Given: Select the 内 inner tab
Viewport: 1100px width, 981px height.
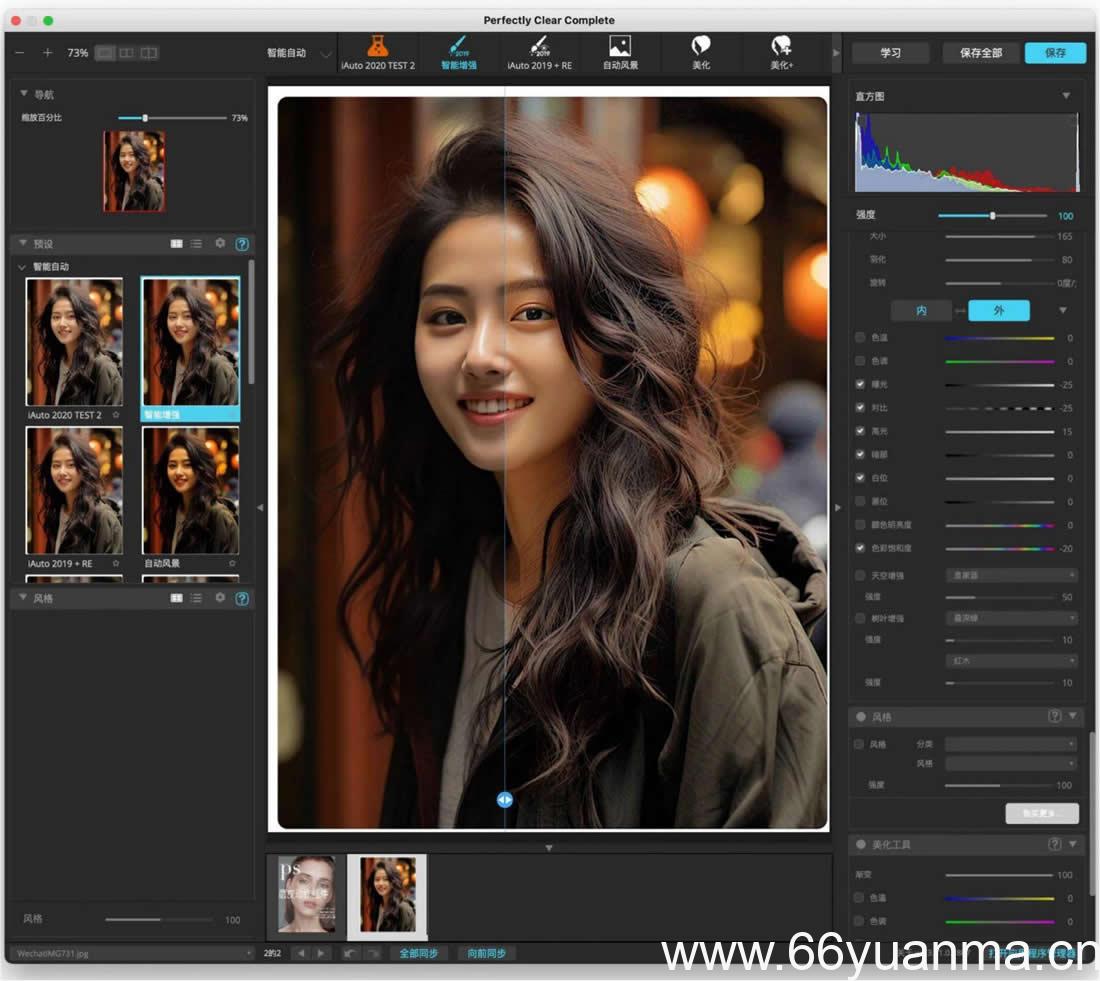Looking at the screenshot, I should (921, 310).
